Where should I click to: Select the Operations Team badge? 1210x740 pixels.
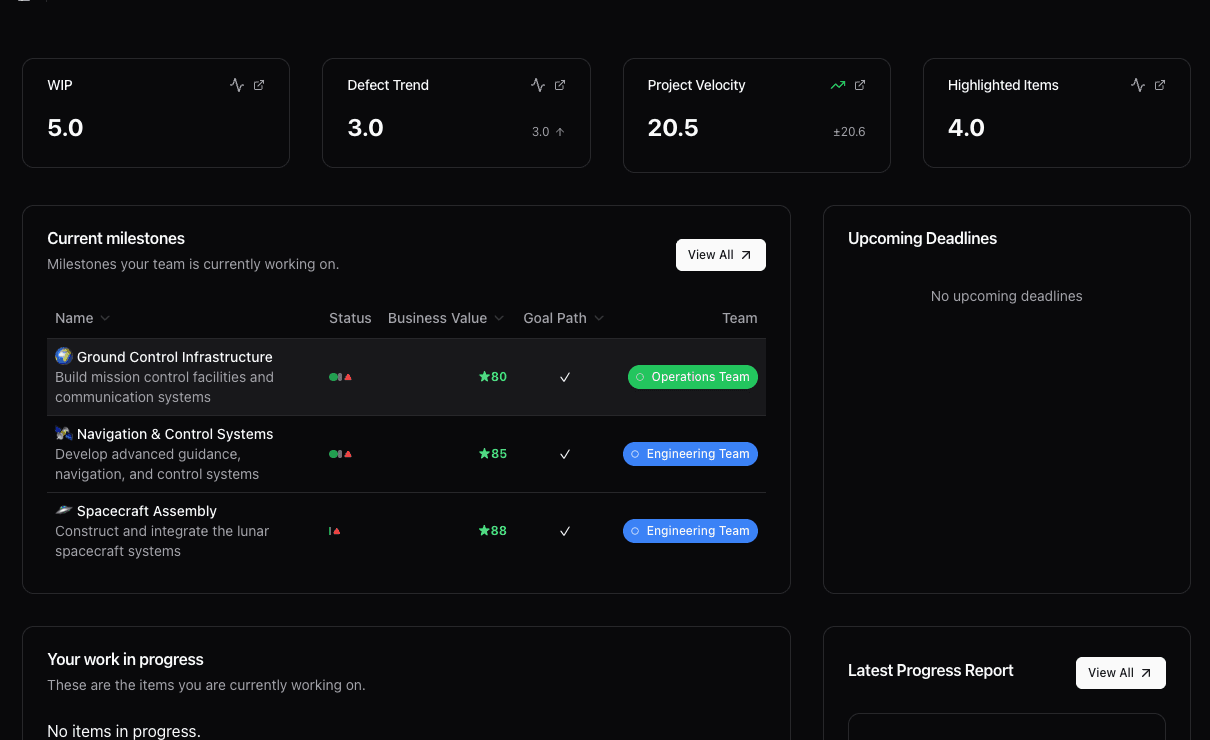coord(692,377)
